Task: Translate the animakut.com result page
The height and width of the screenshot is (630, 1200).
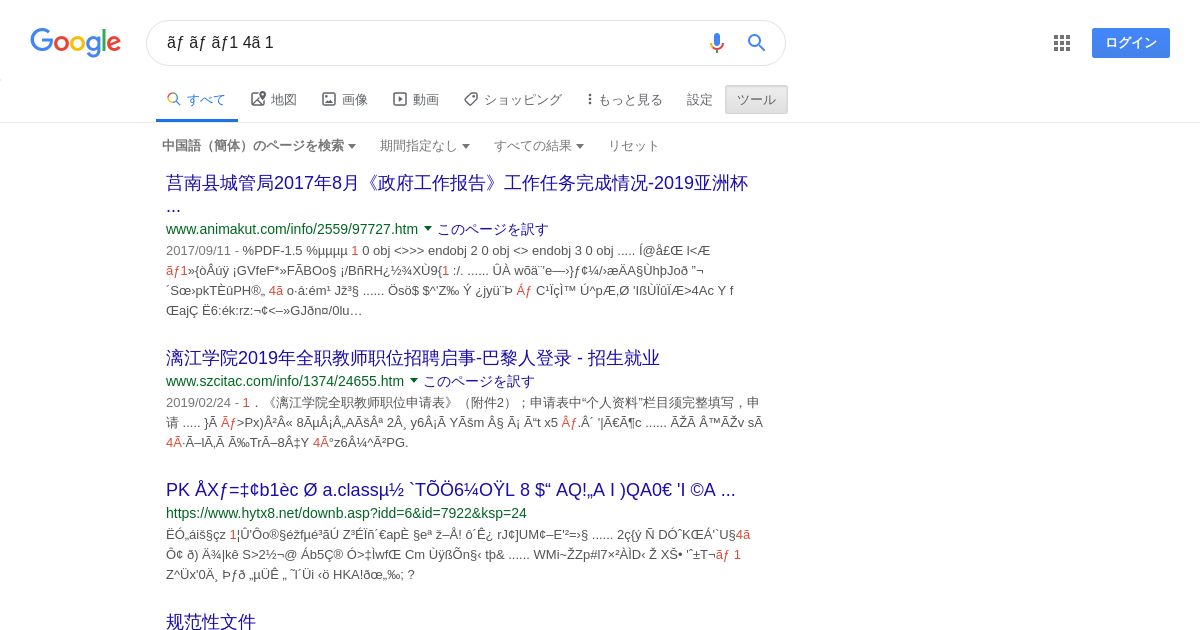Action: click(493, 229)
